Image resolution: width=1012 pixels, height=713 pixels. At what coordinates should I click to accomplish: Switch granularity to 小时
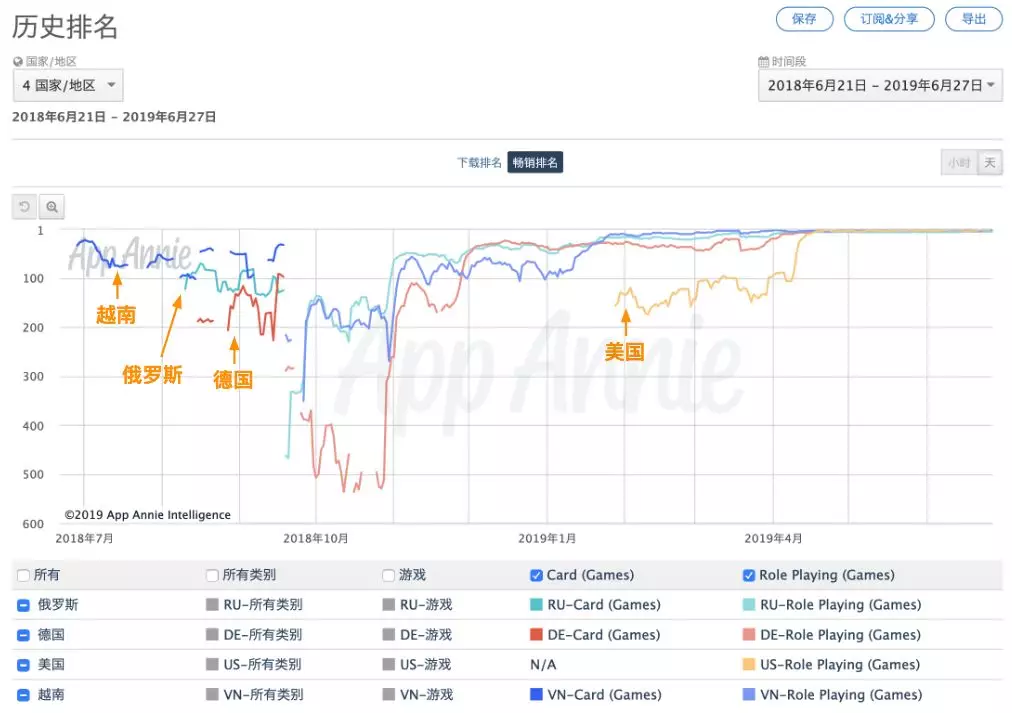(958, 163)
